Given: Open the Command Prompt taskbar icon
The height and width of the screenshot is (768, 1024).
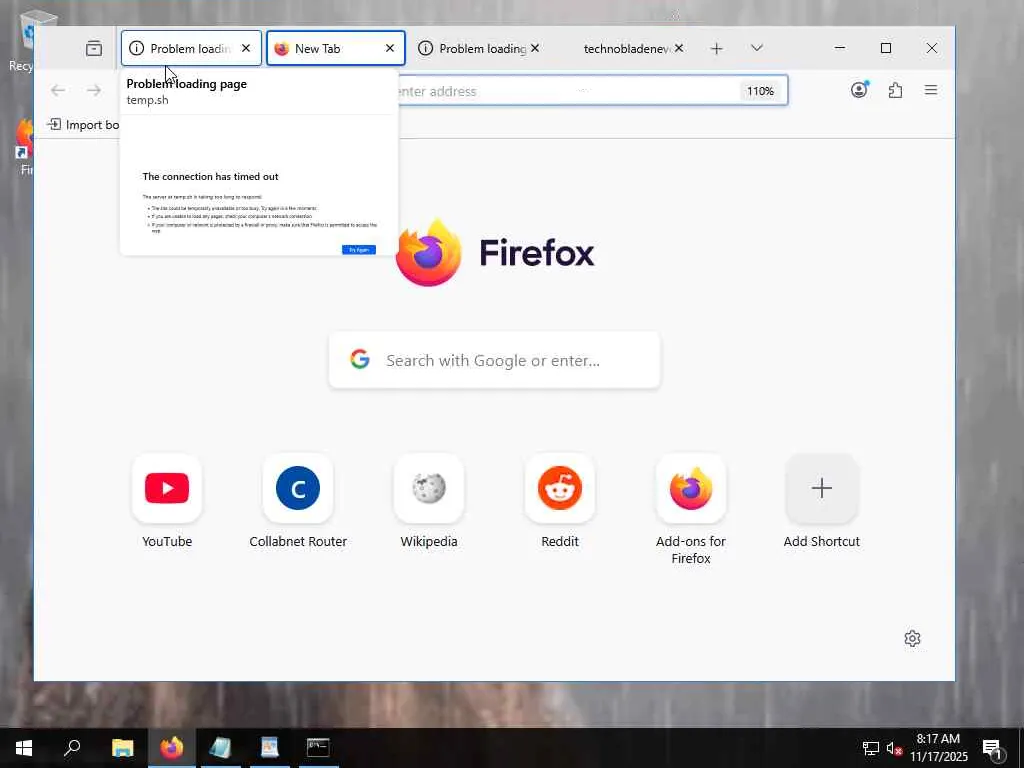Looking at the screenshot, I should click(318, 748).
